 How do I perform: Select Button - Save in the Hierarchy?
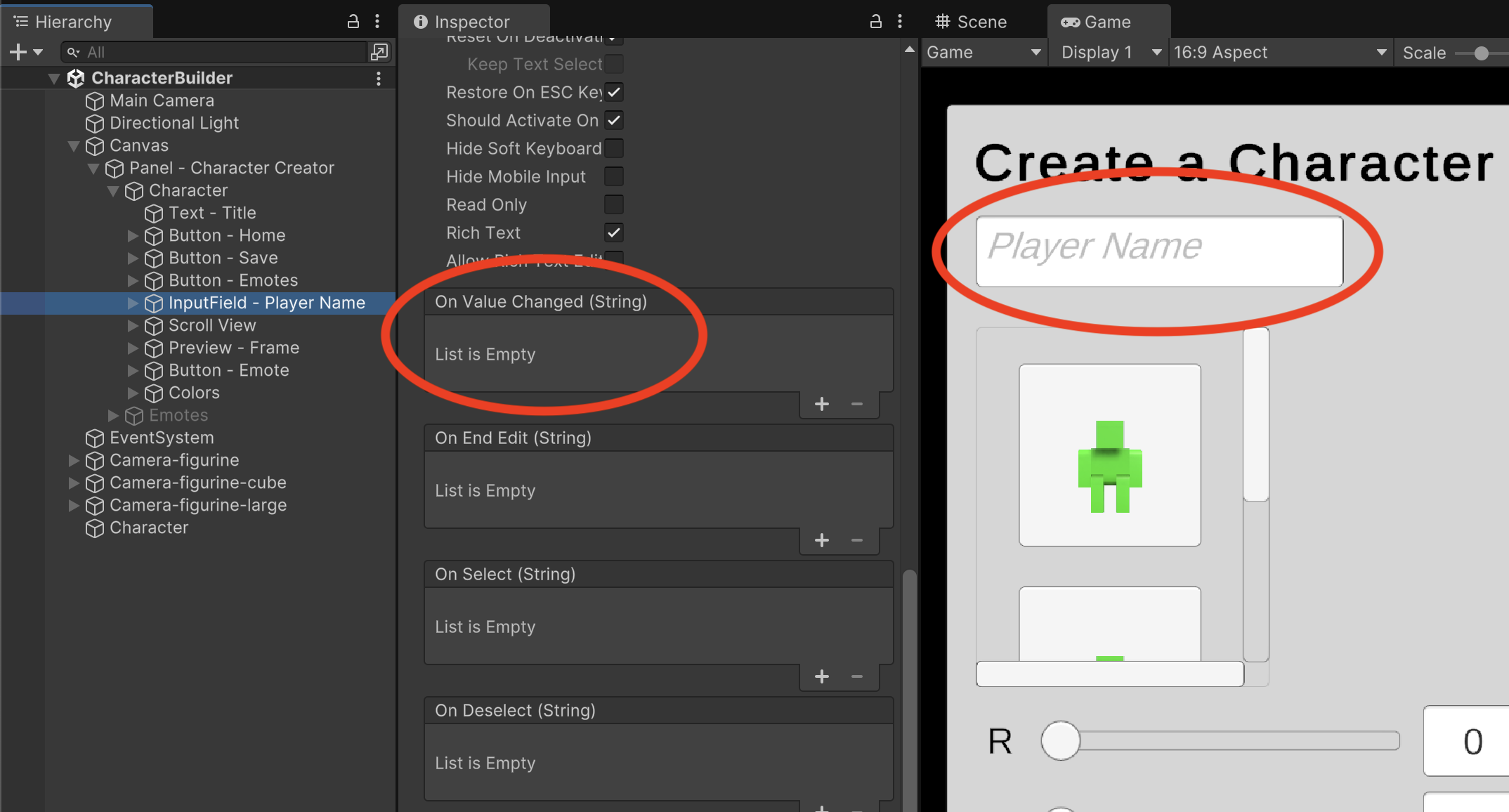click(x=223, y=258)
